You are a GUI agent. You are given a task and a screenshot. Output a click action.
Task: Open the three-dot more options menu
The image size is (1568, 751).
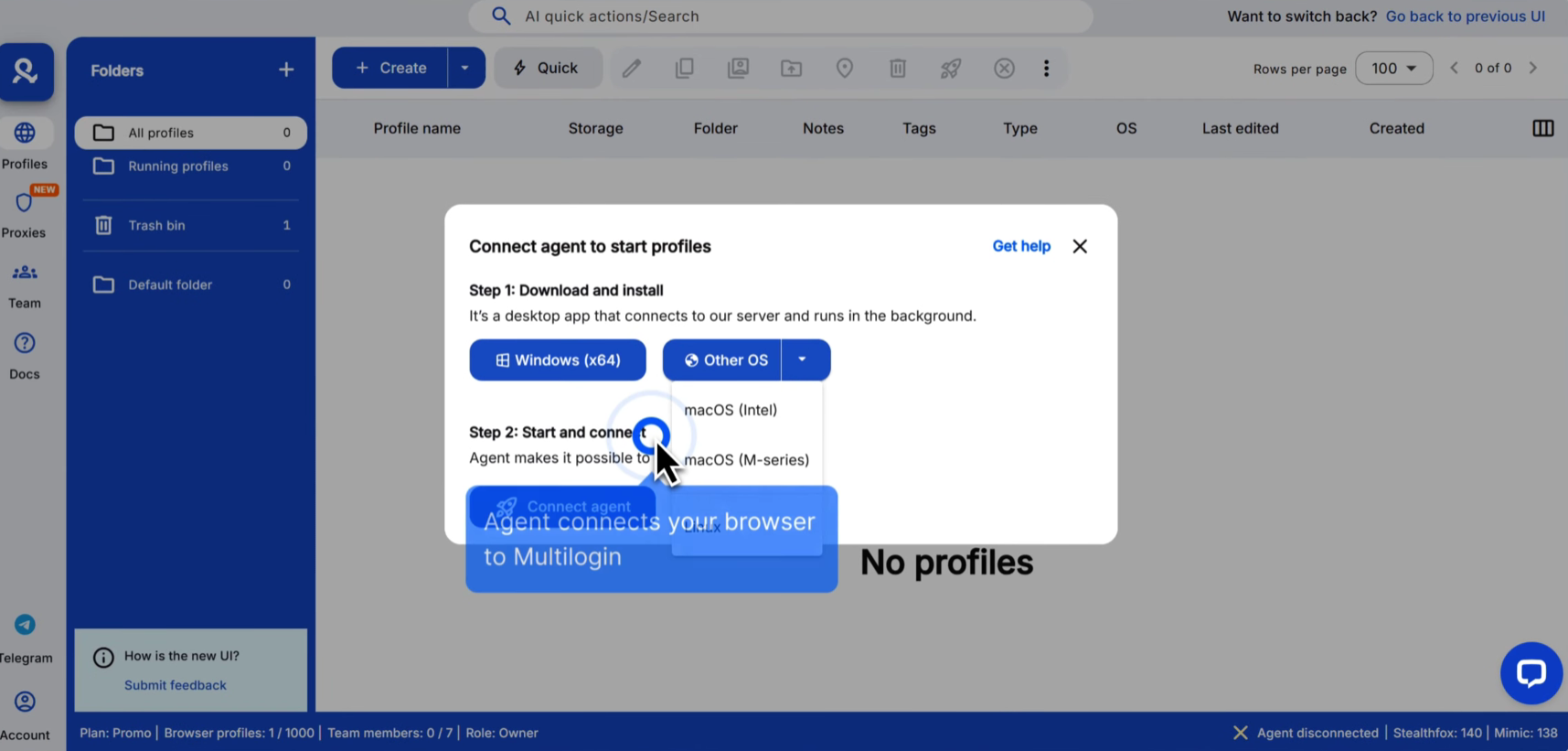[1047, 69]
